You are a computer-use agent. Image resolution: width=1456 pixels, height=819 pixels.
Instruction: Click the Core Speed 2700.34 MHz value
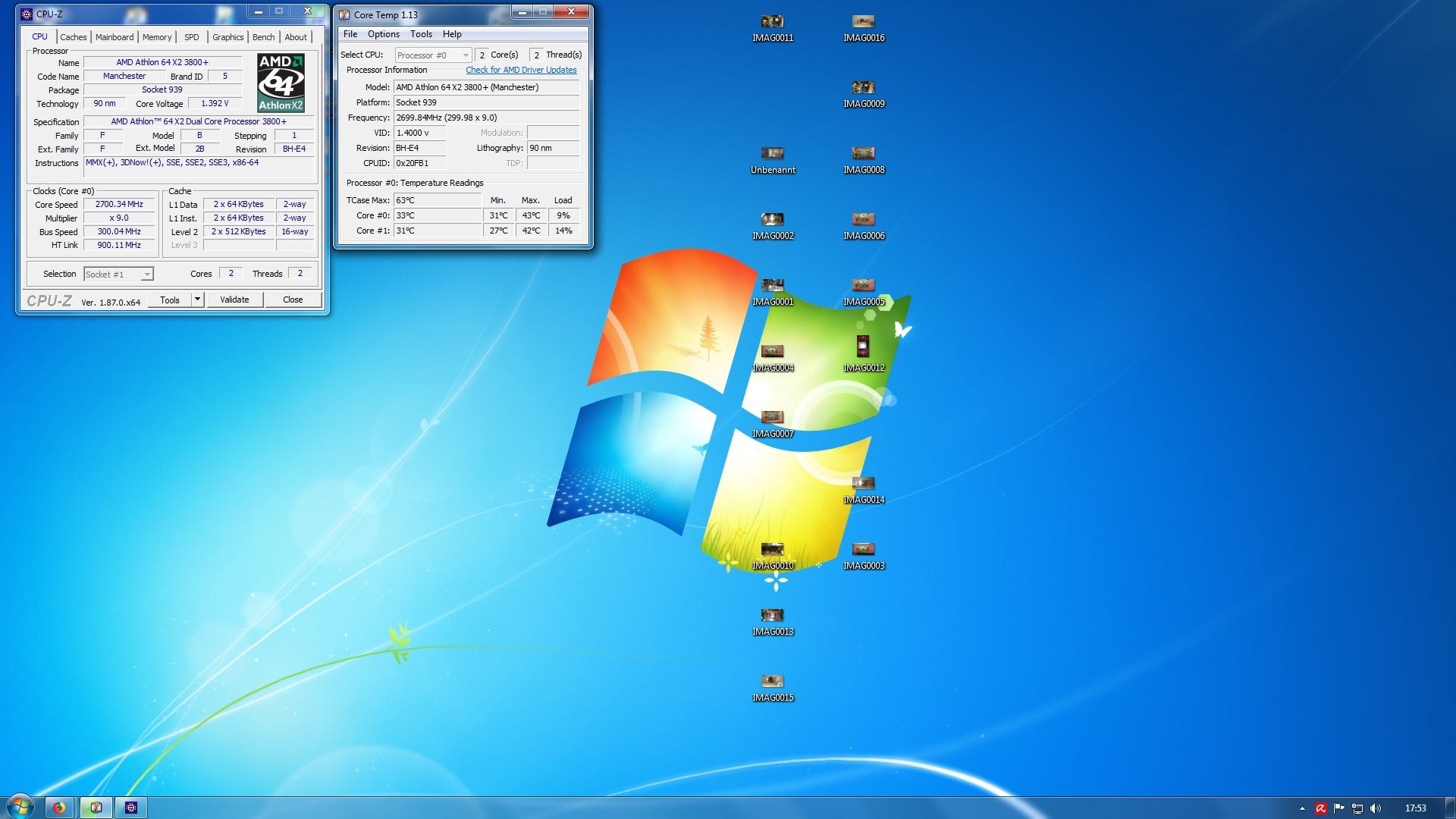(x=119, y=205)
